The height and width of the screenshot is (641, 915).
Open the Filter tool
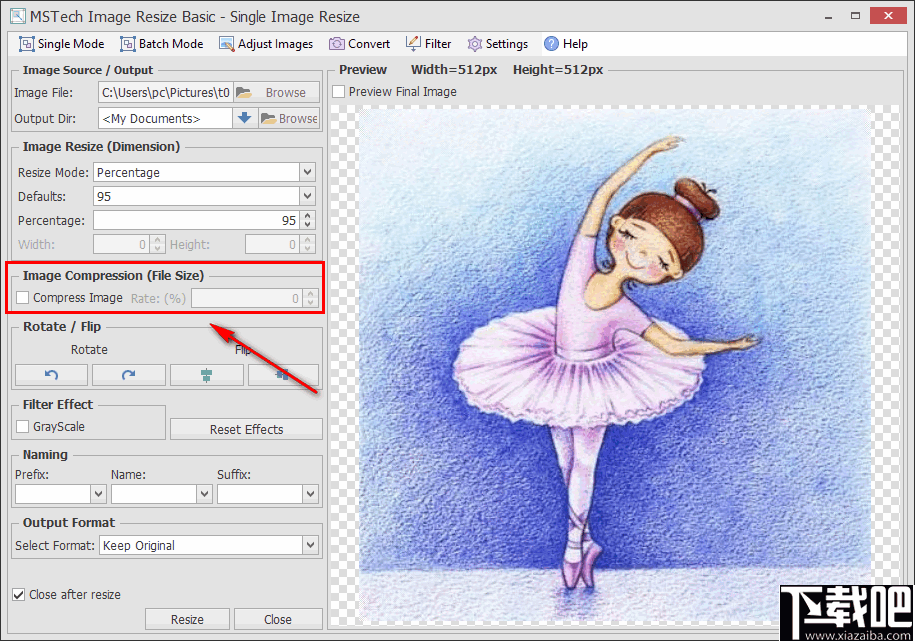click(x=428, y=43)
